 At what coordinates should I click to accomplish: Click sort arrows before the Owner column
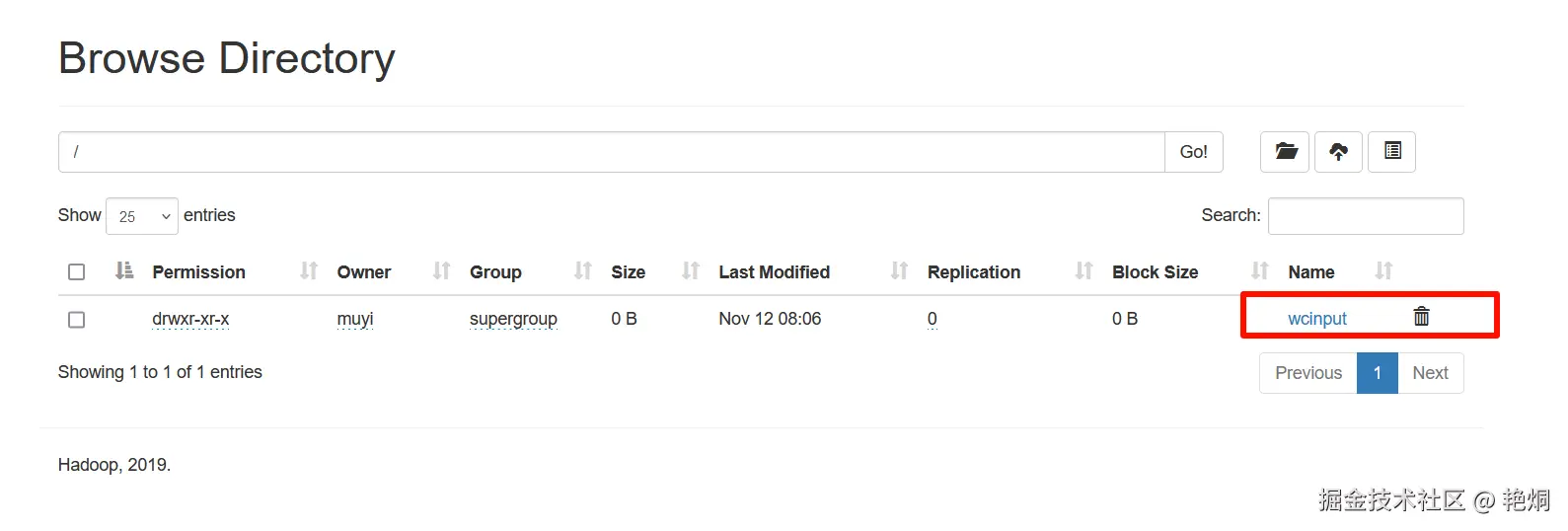coord(309,271)
